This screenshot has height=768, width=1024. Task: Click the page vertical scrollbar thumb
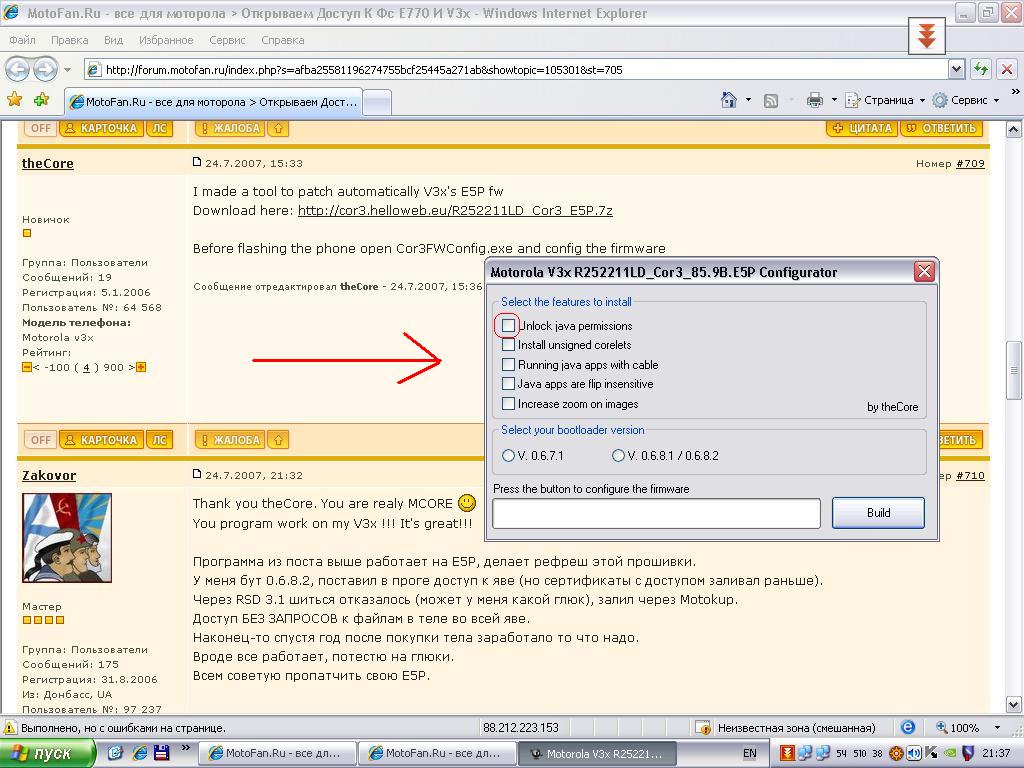tap(1014, 370)
